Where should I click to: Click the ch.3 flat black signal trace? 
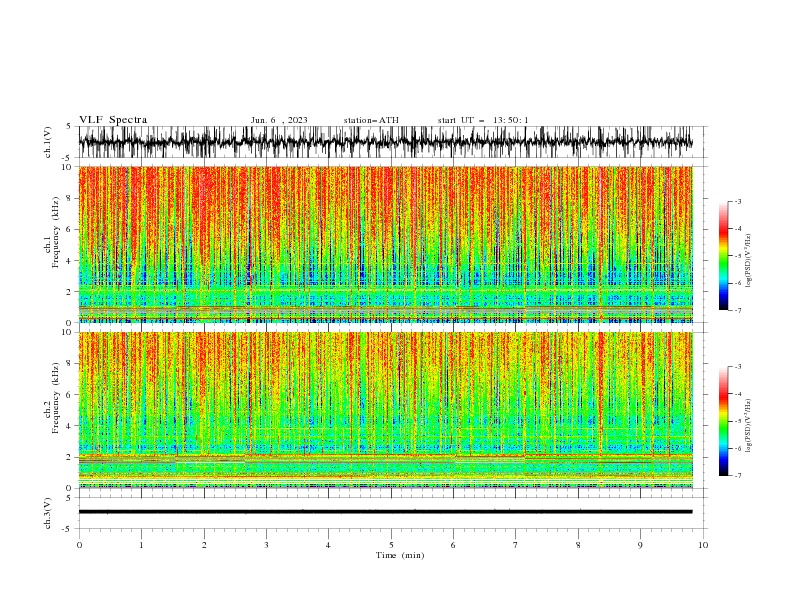(x=385, y=512)
